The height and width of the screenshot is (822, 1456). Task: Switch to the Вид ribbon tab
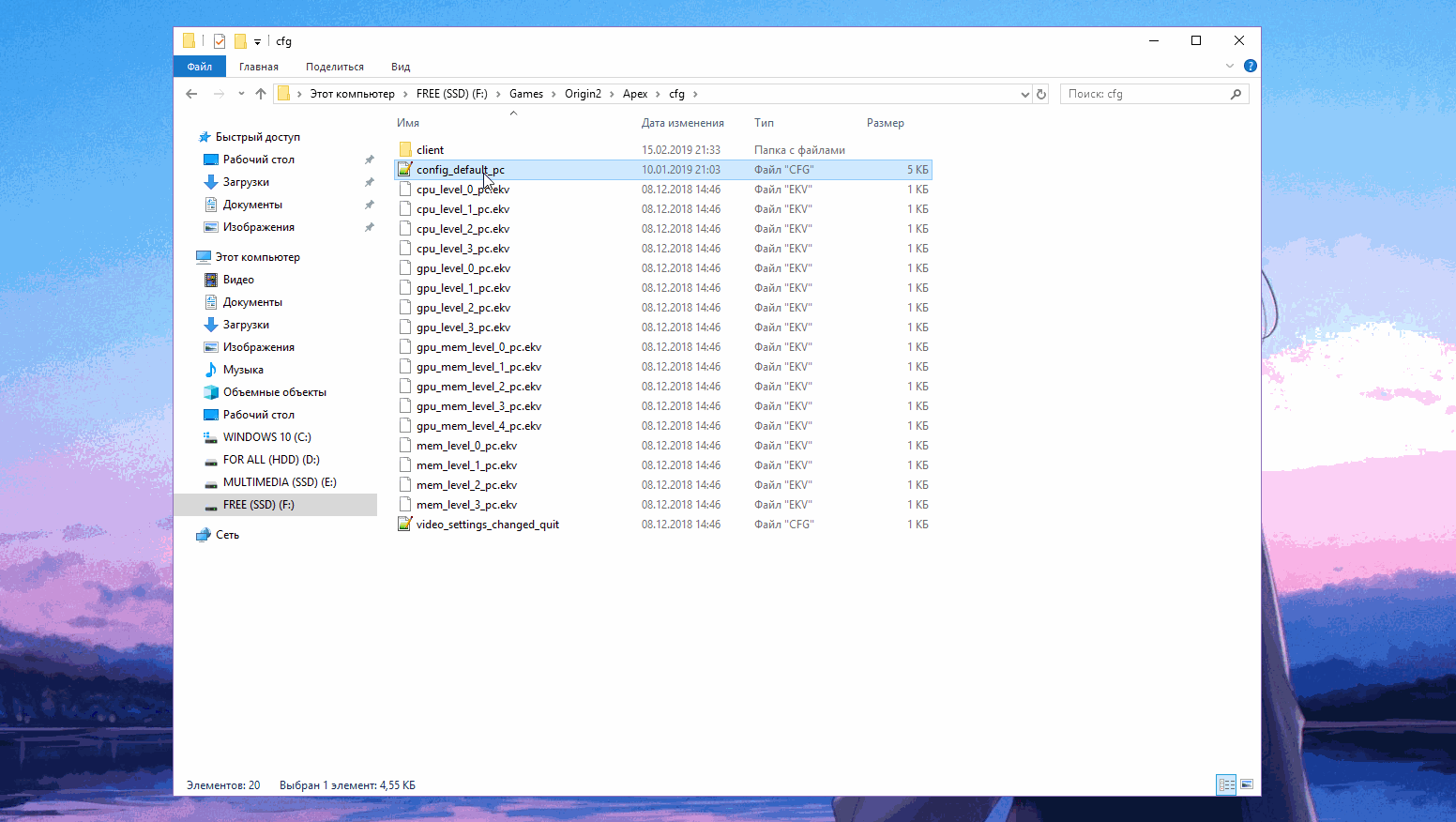click(401, 67)
